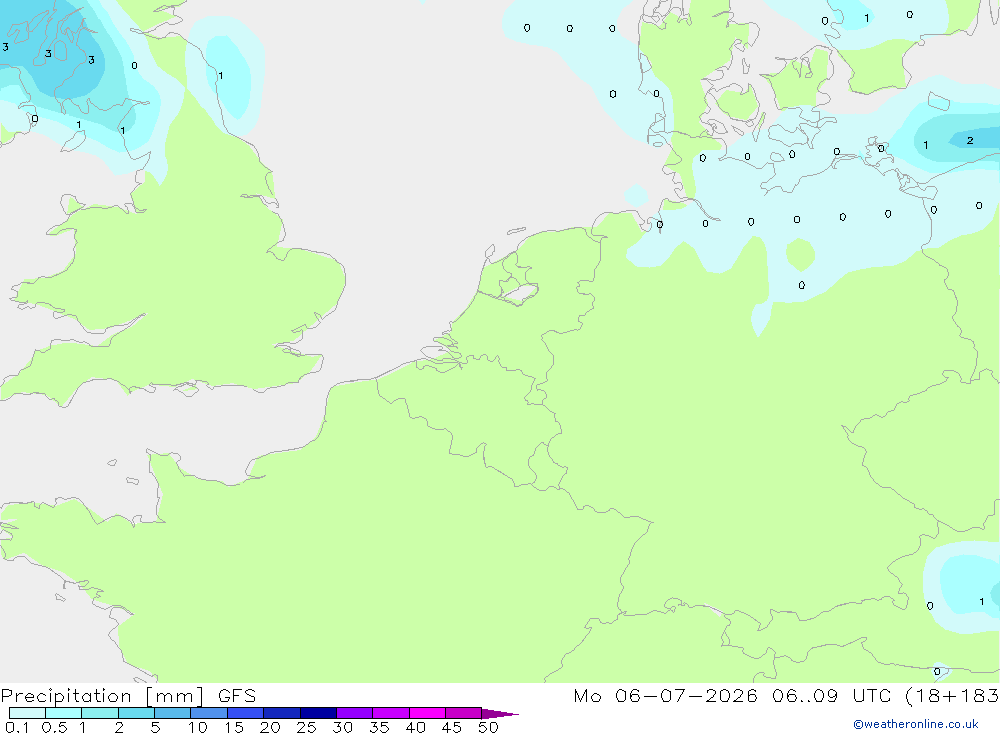The width and height of the screenshot is (1000, 733).
Task: Click the '25' legend scale label
Action: click(x=306, y=727)
